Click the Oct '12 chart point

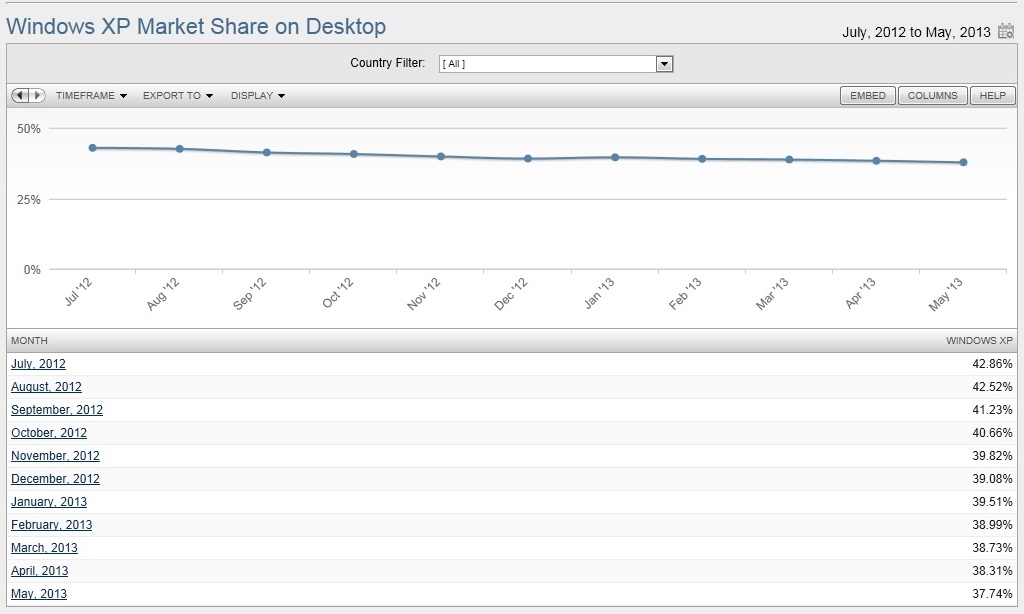(x=354, y=154)
